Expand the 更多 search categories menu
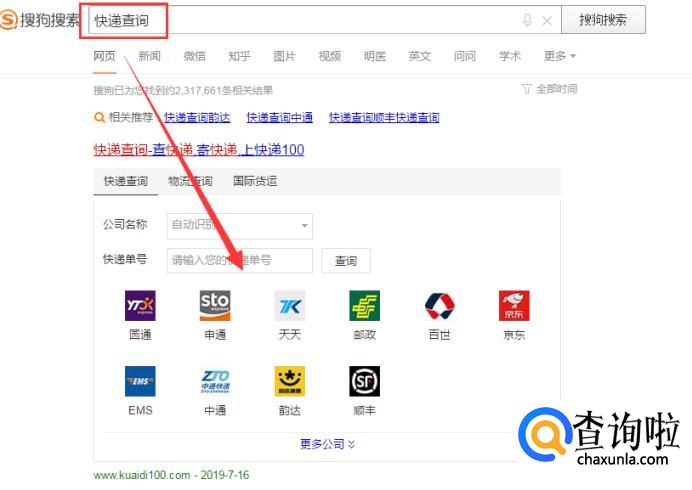This screenshot has height=490, width=692. tap(560, 56)
